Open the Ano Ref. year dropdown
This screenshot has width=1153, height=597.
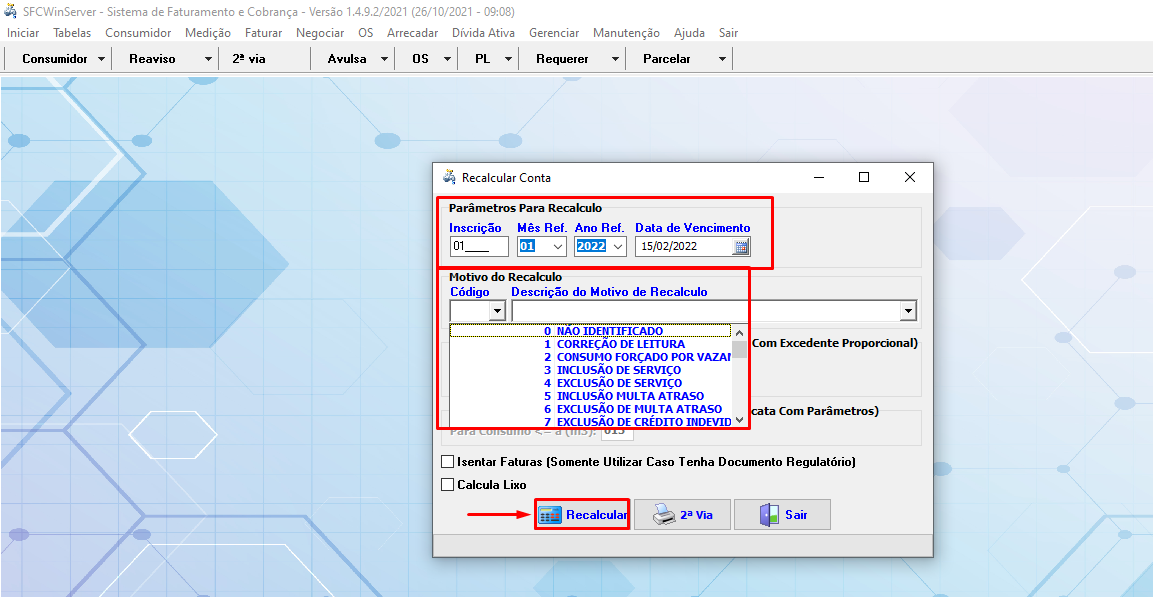pos(617,246)
